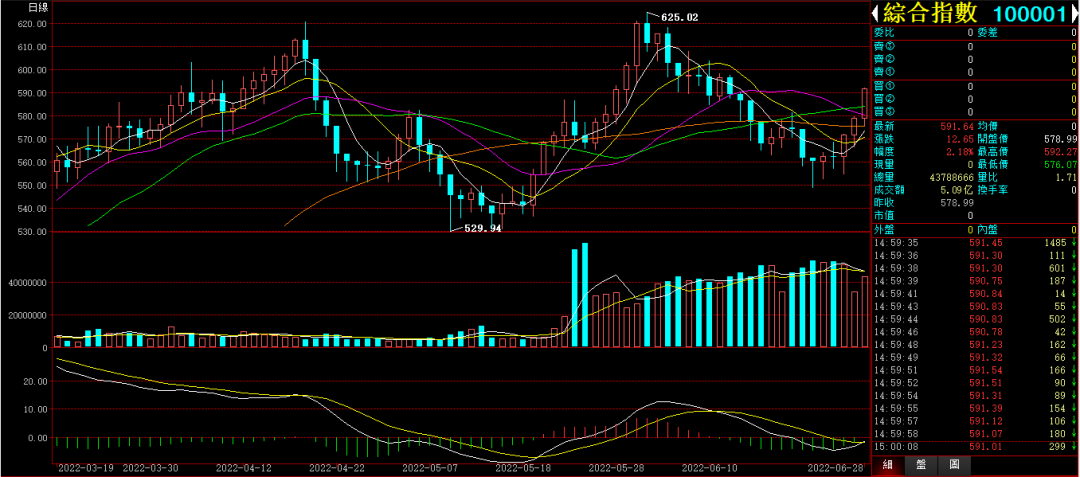
Task: Select the 14:59:57 tick row
Action: coord(975,421)
